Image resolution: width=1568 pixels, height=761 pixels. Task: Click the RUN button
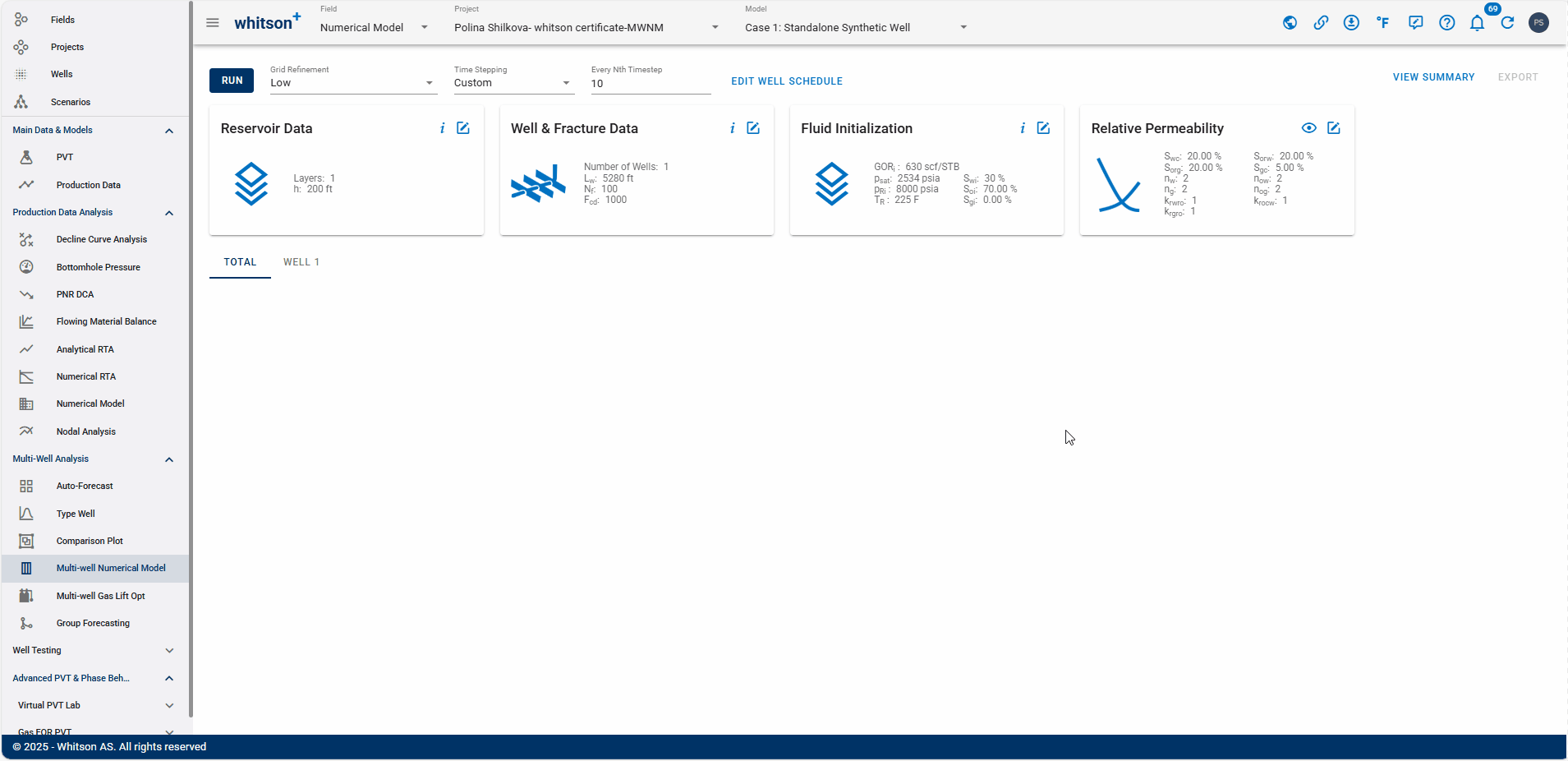click(x=232, y=81)
